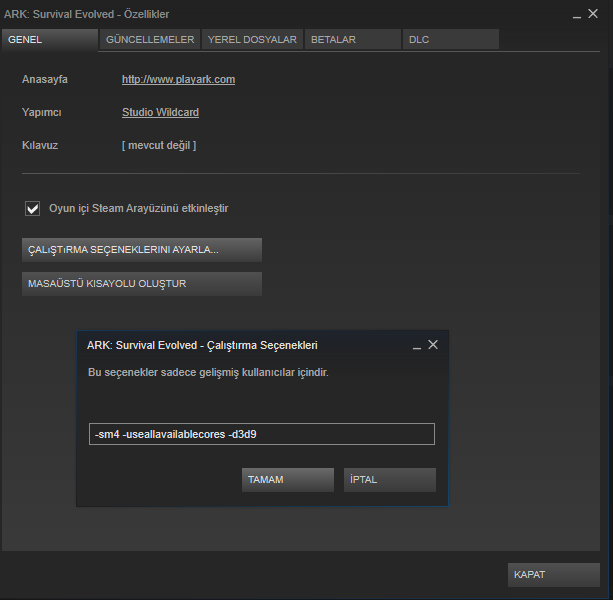This screenshot has width=613, height=600.
Task: Click the KAPAT button
Action: 554,575
